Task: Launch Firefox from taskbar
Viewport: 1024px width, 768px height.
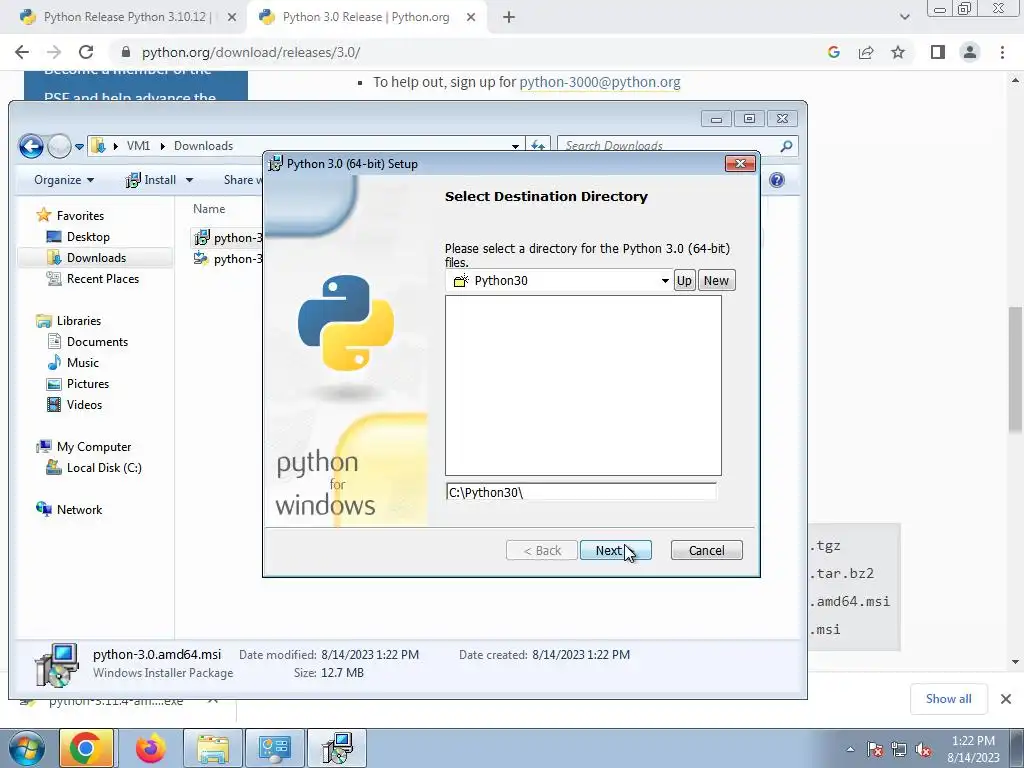Action: coord(150,748)
